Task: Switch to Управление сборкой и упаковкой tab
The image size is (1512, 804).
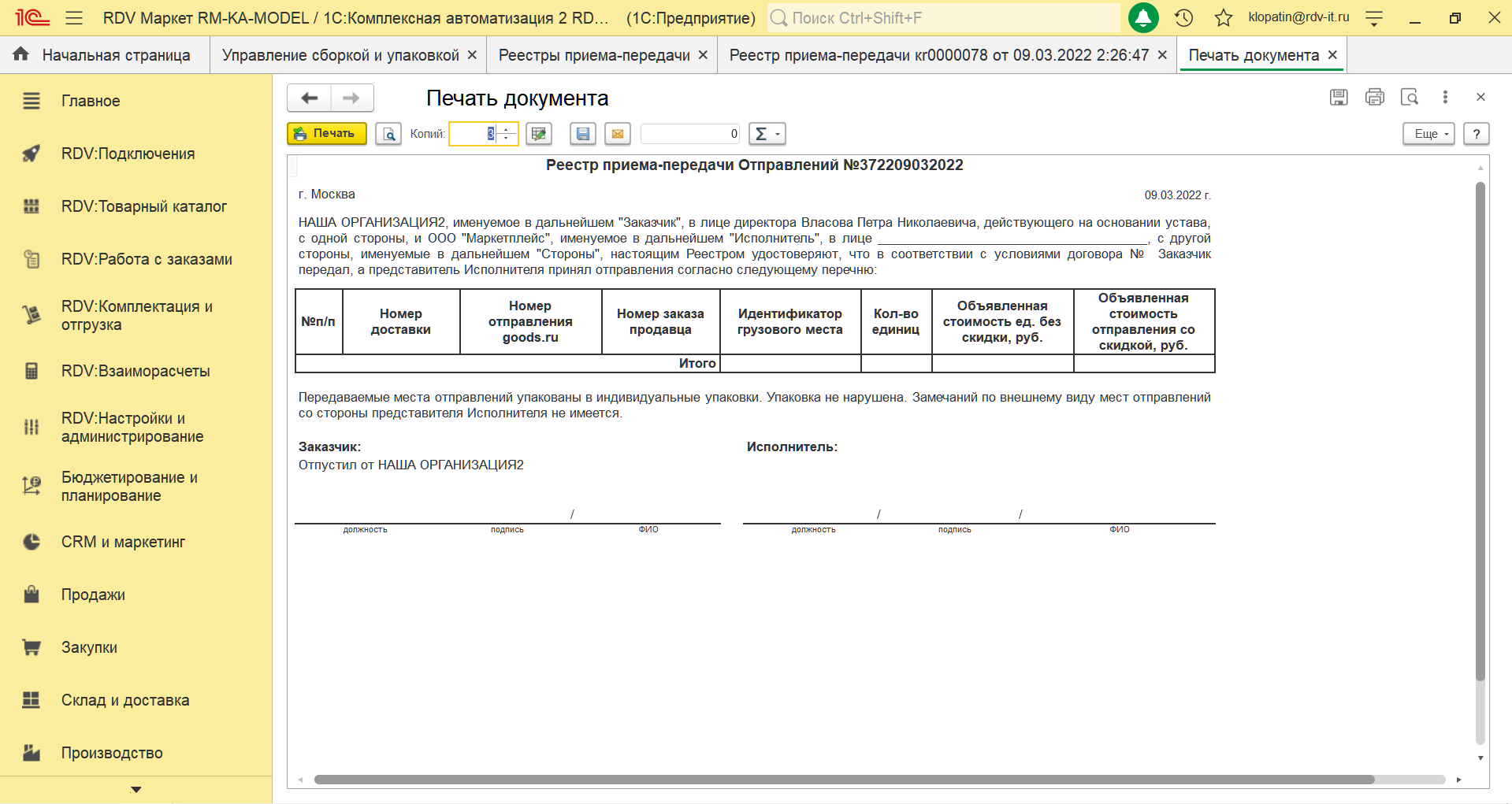Action: (x=340, y=55)
